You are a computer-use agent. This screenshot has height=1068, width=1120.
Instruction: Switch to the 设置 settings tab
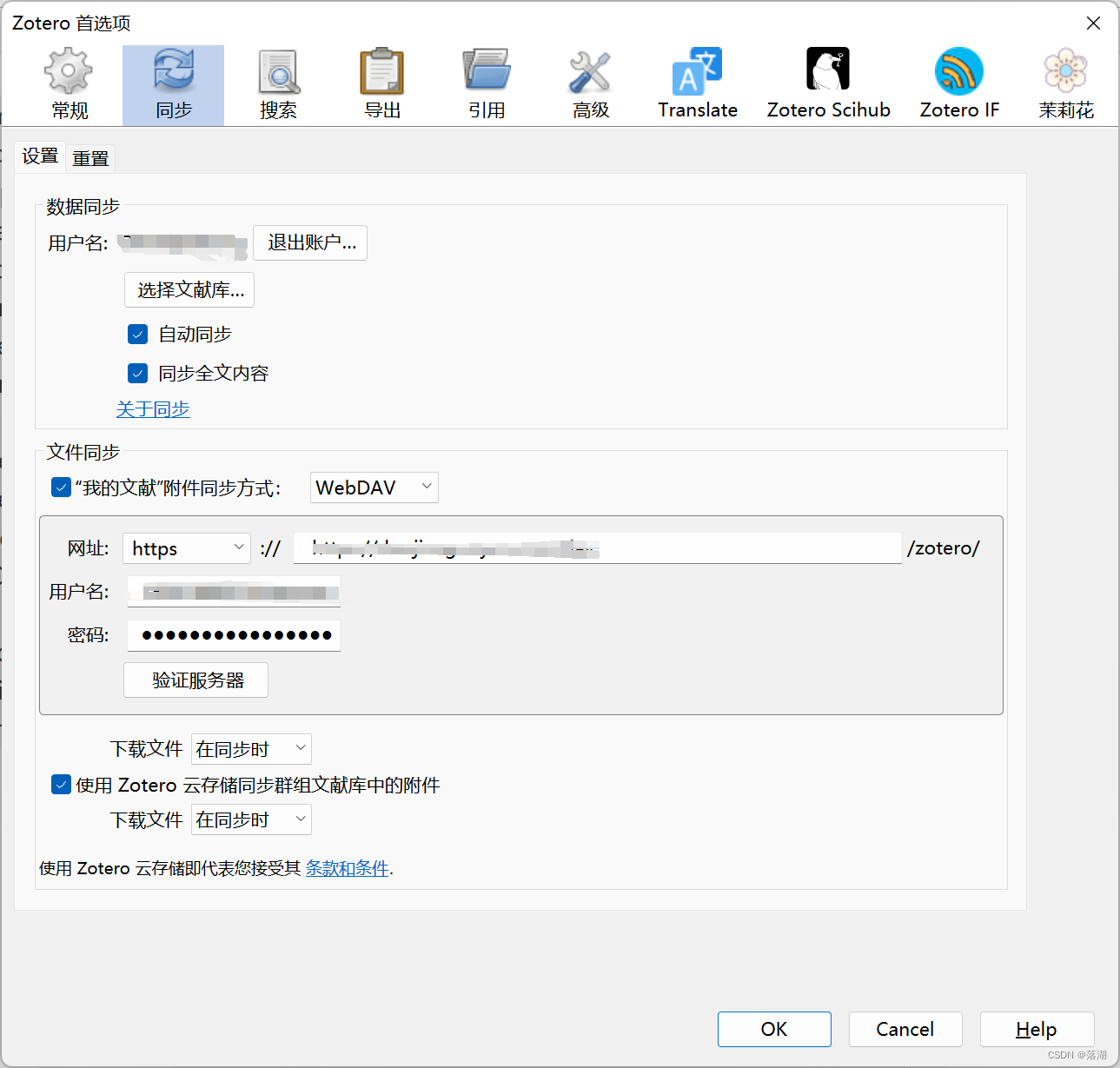[x=40, y=156]
